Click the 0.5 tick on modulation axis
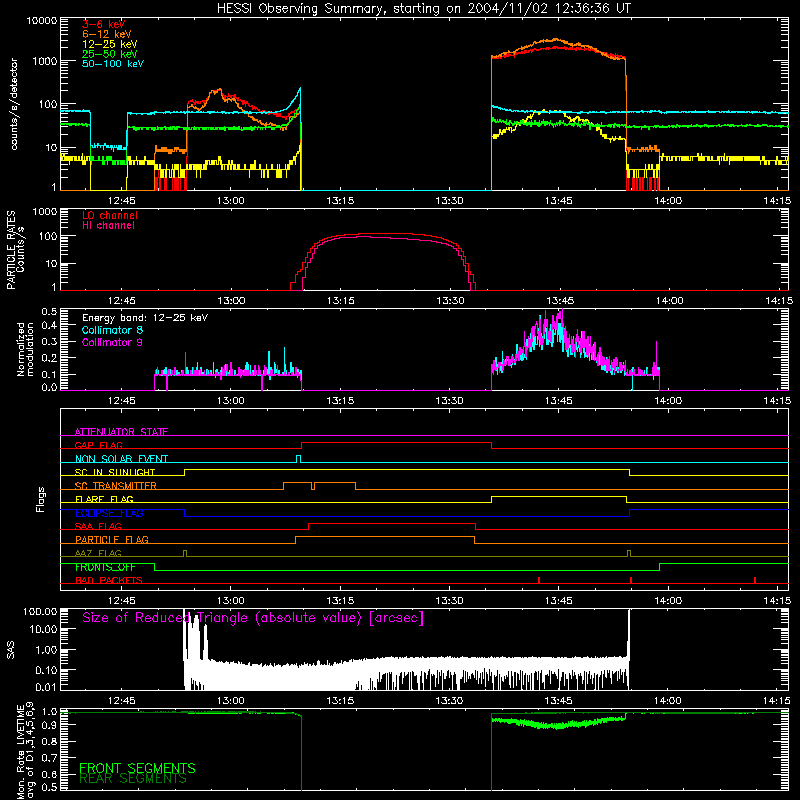Viewport: 800px width, 800px height. tap(49, 312)
